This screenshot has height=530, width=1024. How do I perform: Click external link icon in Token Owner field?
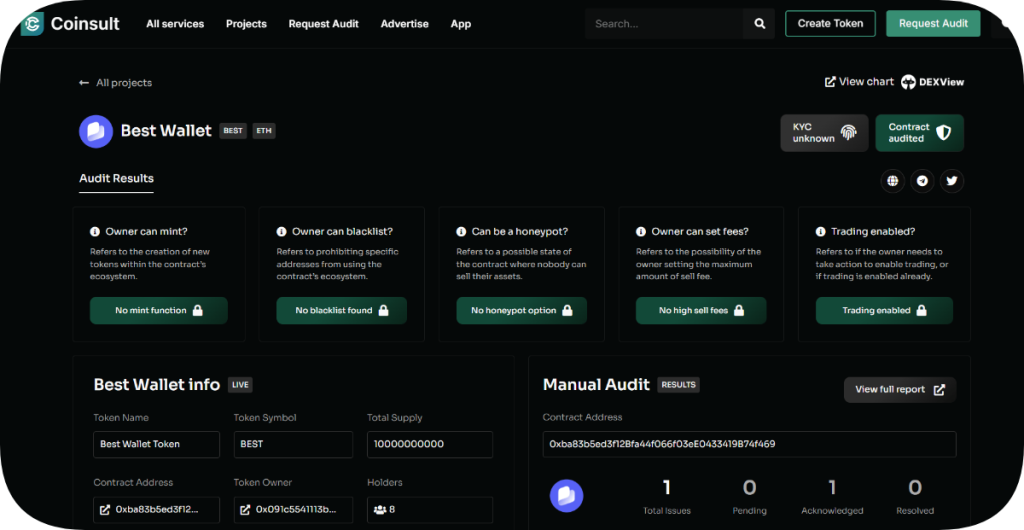[246, 509]
